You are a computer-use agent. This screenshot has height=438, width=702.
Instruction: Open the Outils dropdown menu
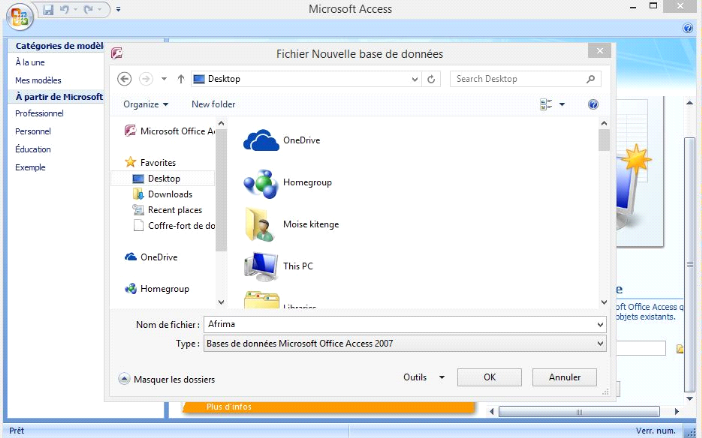click(x=424, y=378)
